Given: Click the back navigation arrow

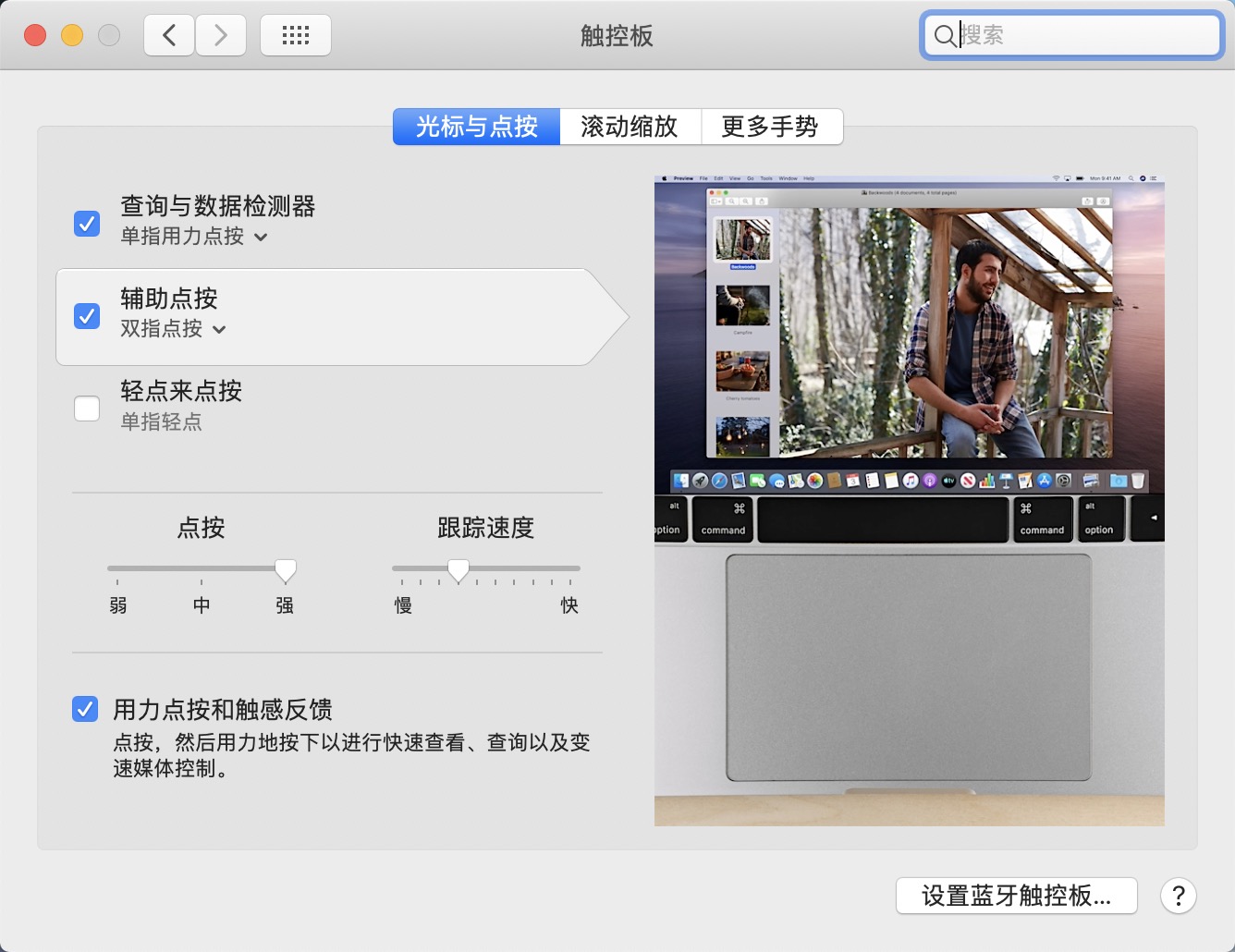Looking at the screenshot, I should [x=169, y=36].
